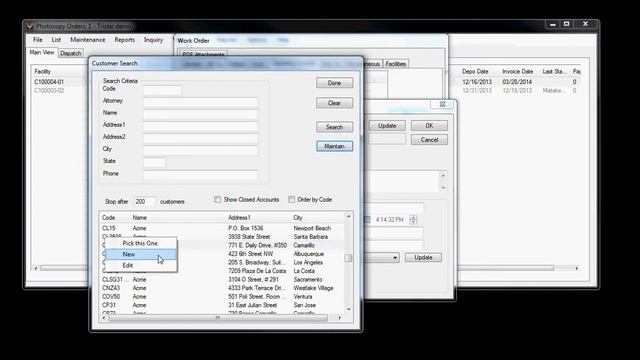Click the Depo Date column header
The width and height of the screenshot is (640, 360).
point(475,71)
